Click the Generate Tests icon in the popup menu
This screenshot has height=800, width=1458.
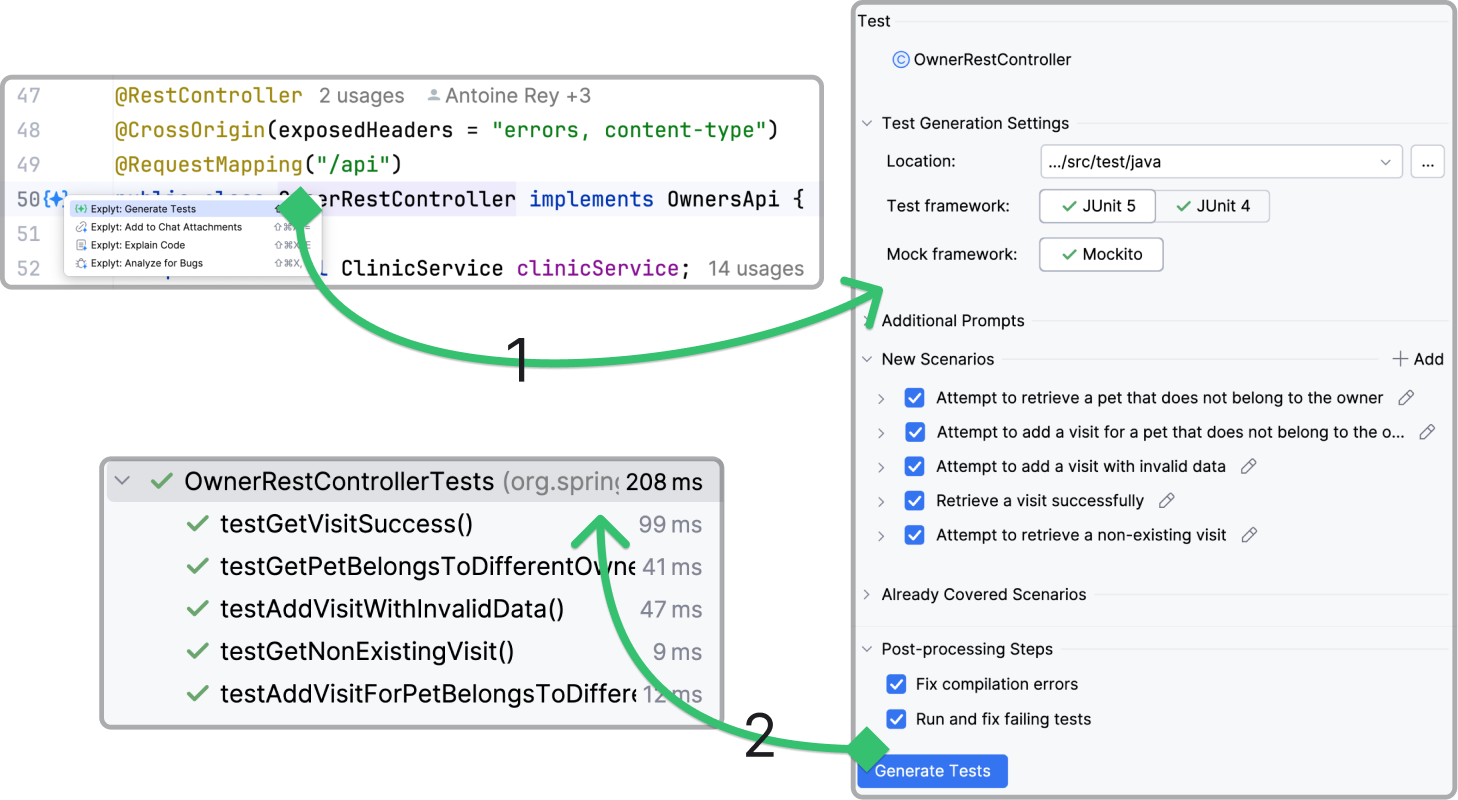(81, 209)
